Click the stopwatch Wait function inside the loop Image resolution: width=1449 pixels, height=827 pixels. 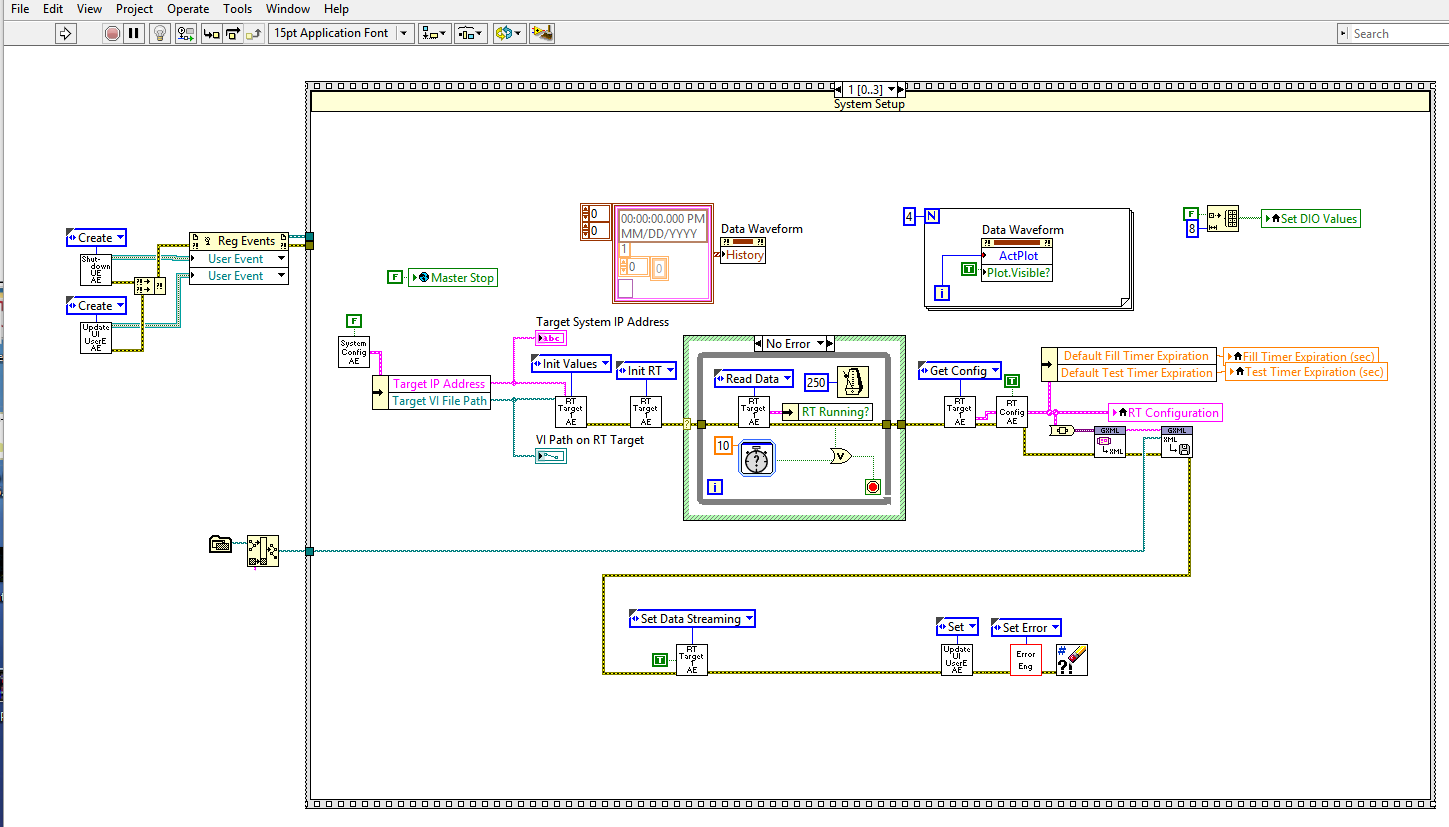757,458
